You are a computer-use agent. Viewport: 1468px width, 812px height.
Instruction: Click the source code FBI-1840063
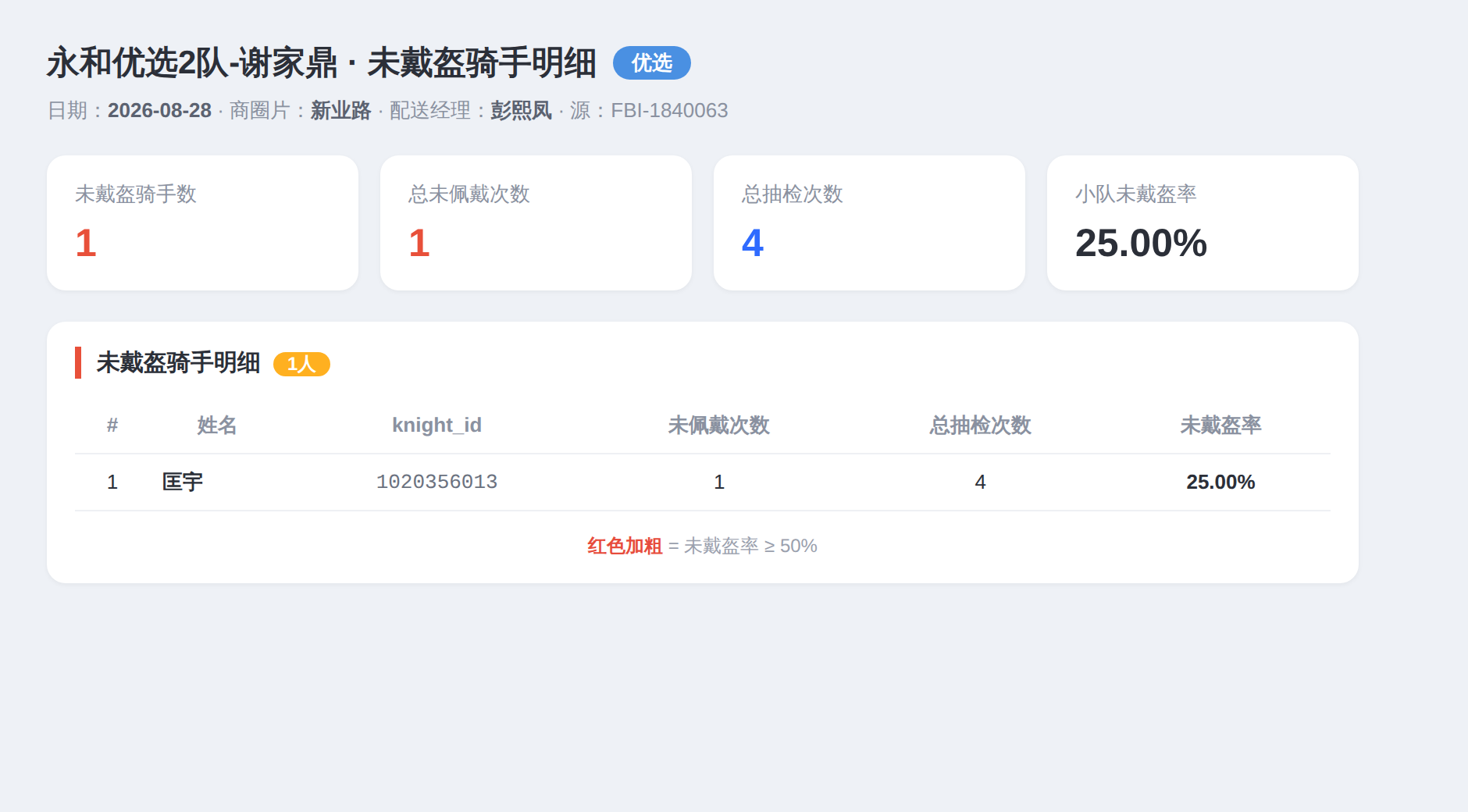669,110
